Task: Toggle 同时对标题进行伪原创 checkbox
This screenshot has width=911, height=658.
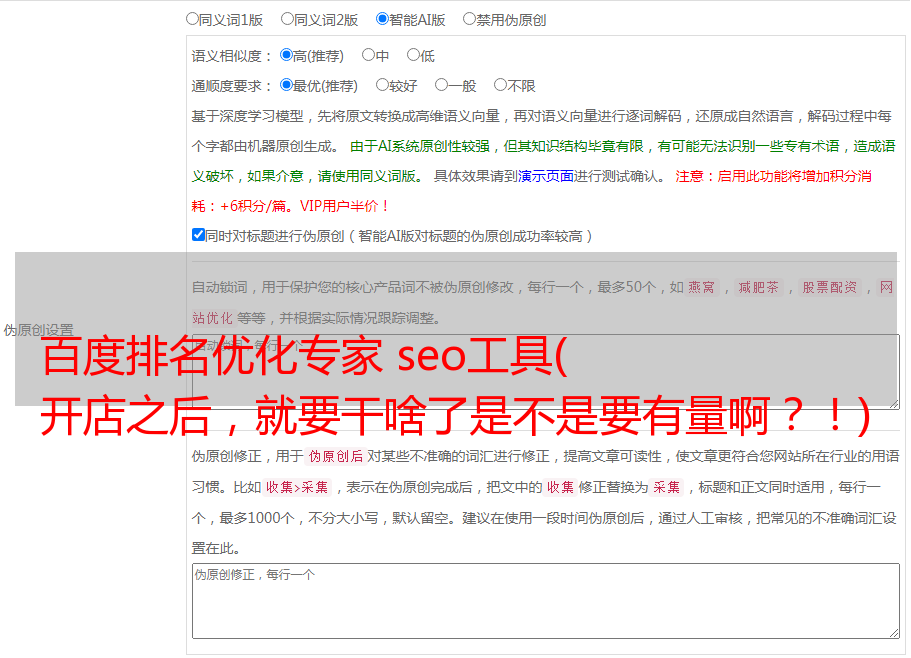Action: [x=198, y=235]
